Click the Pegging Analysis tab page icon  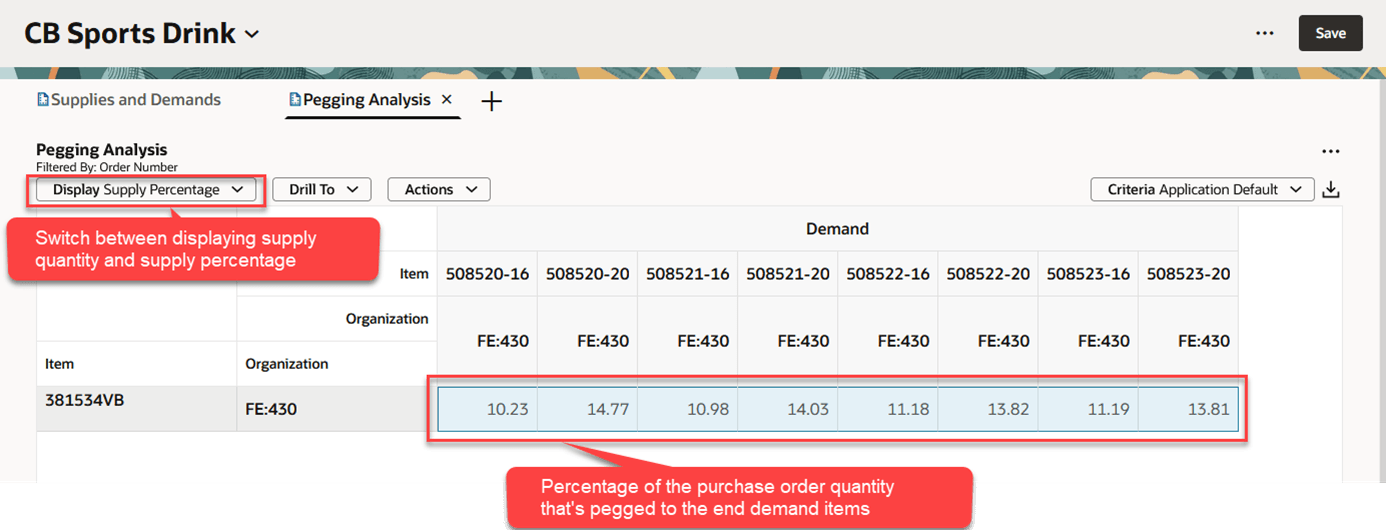tap(295, 100)
